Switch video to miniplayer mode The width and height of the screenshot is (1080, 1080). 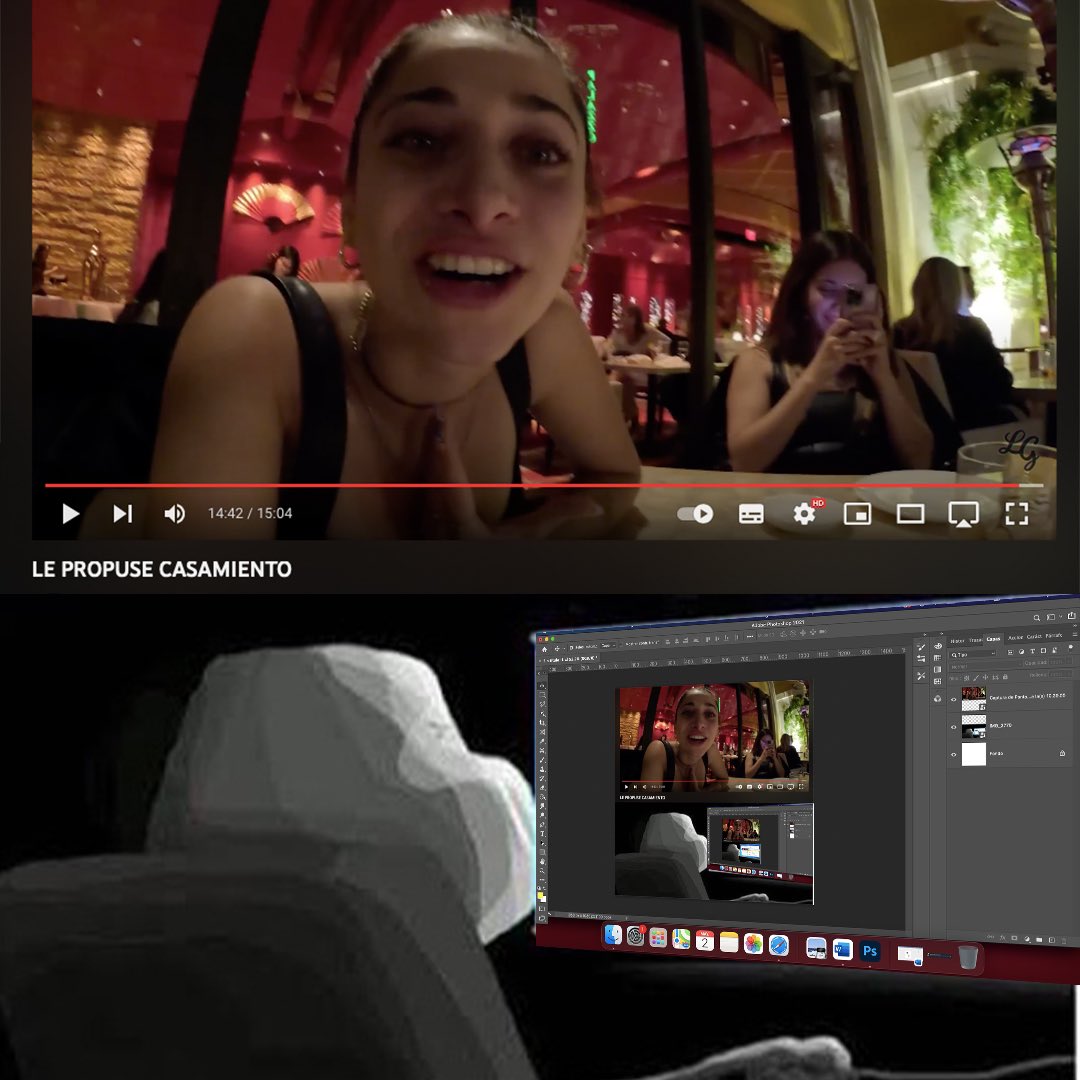coord(858,513)
